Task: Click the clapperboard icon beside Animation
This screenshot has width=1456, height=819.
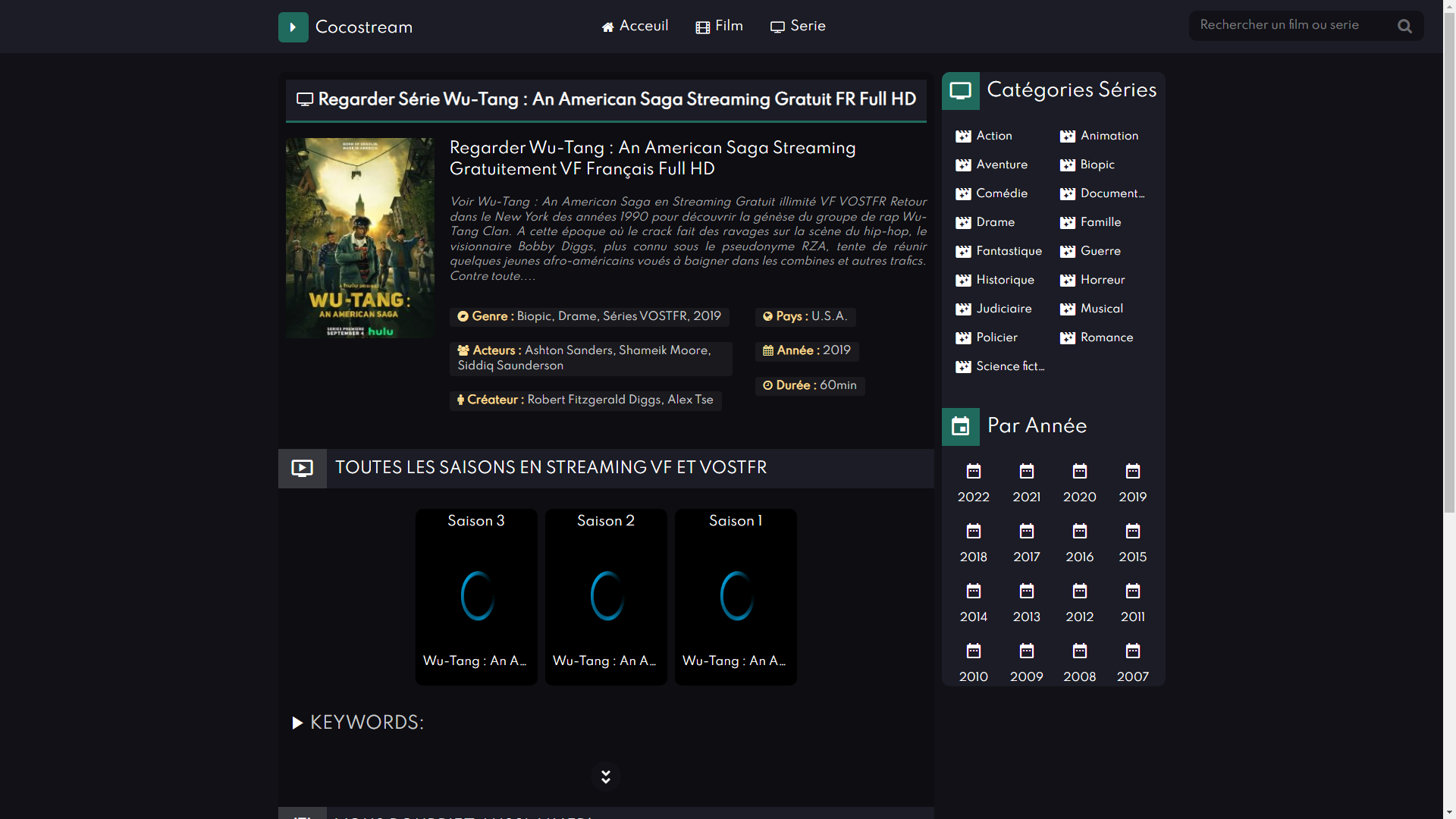Action: [x=1068, y=136]
